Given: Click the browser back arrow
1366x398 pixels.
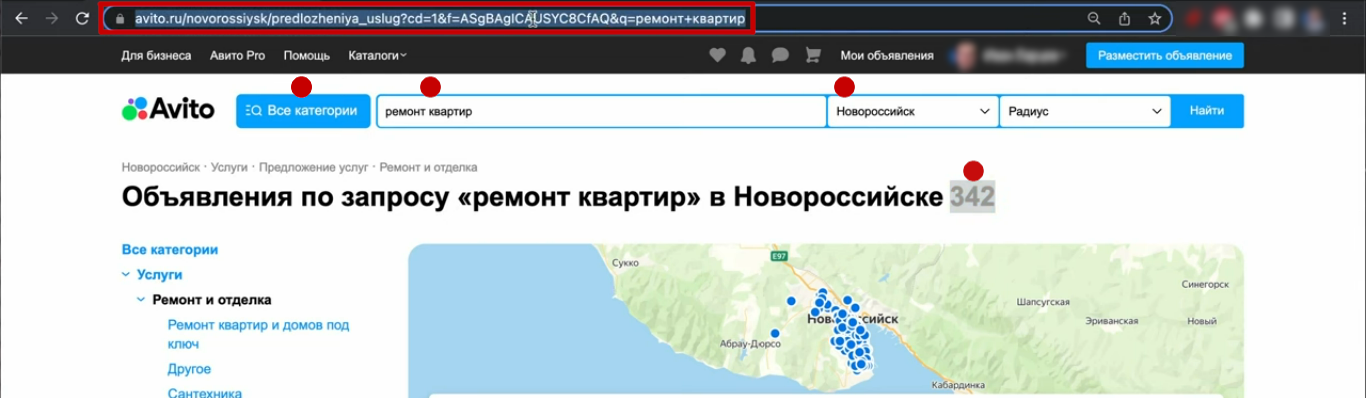Looking at the screenshot, I should [20, 18].
